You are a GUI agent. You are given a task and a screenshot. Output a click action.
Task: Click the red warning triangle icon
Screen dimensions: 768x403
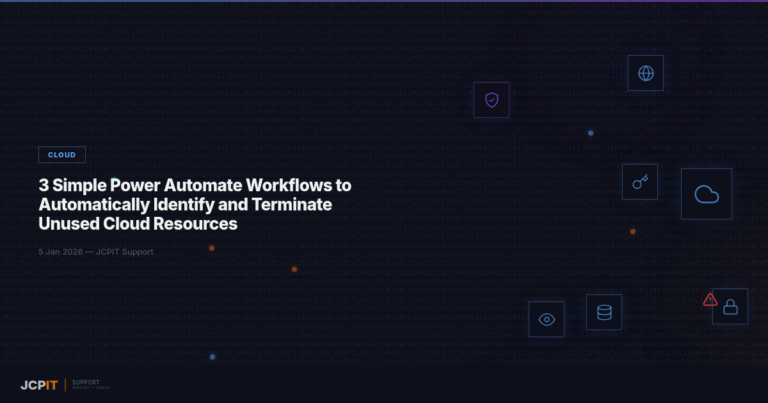(710, 299)
